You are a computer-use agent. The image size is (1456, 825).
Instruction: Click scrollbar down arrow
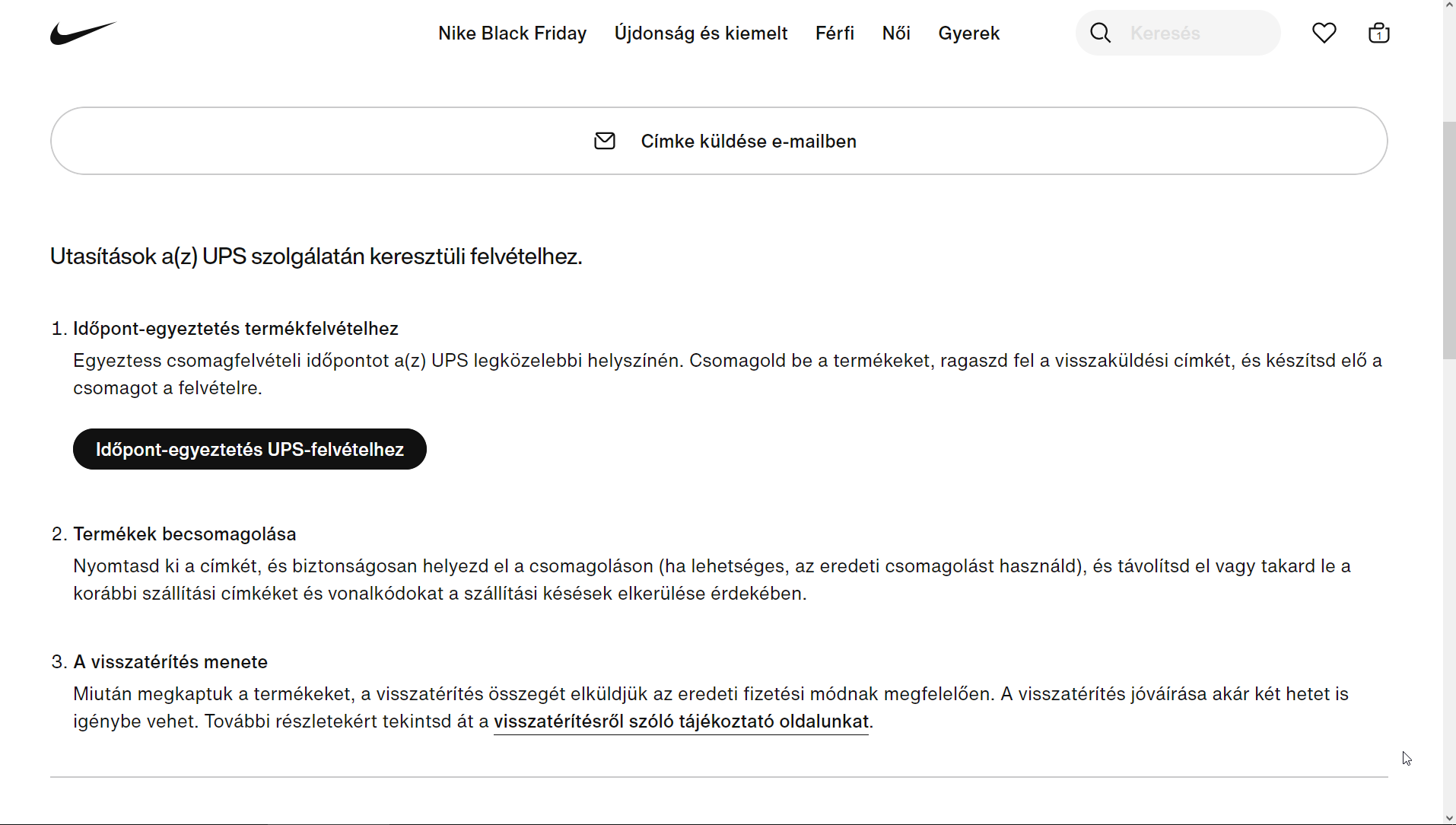click(x=1449, y=818)
